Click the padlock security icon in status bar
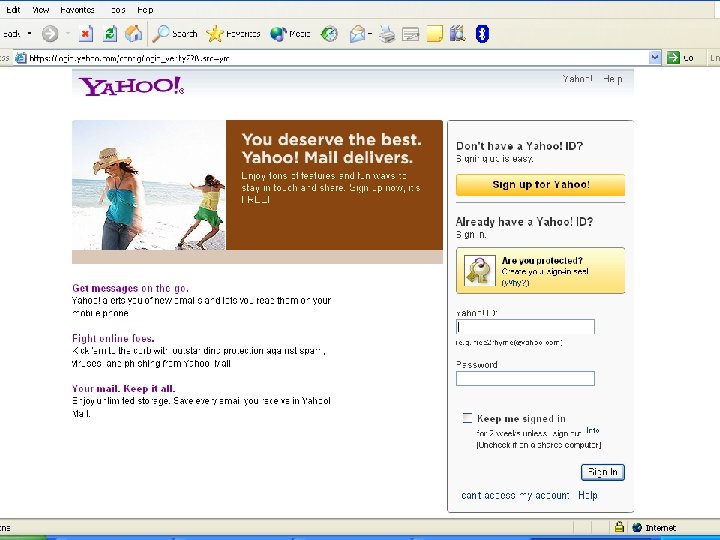The height and width of the screenshot is (540, 720). click(619, 527)
